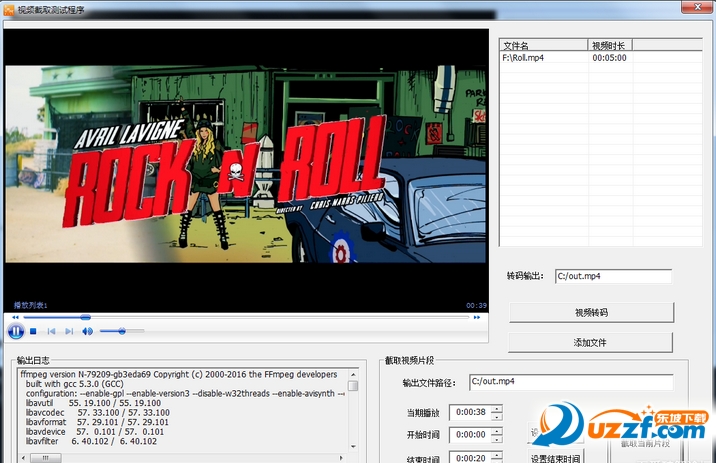
Task: Click the fast-forward double-arrow icon
Action: point(477,317)
